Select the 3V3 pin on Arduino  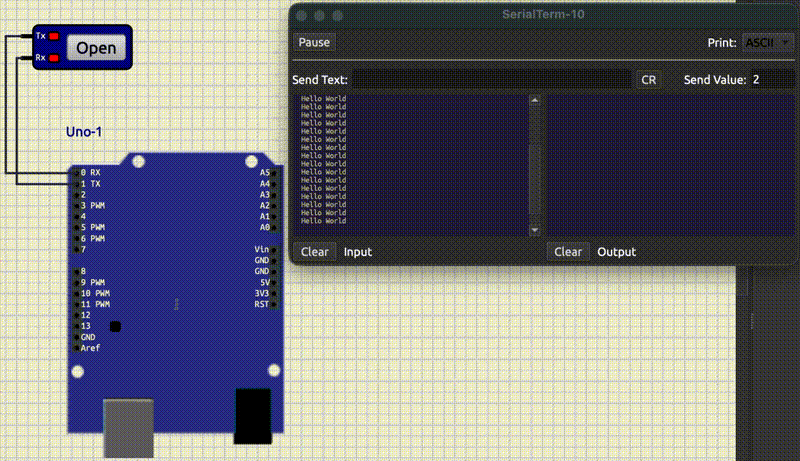tap(274, 293)
